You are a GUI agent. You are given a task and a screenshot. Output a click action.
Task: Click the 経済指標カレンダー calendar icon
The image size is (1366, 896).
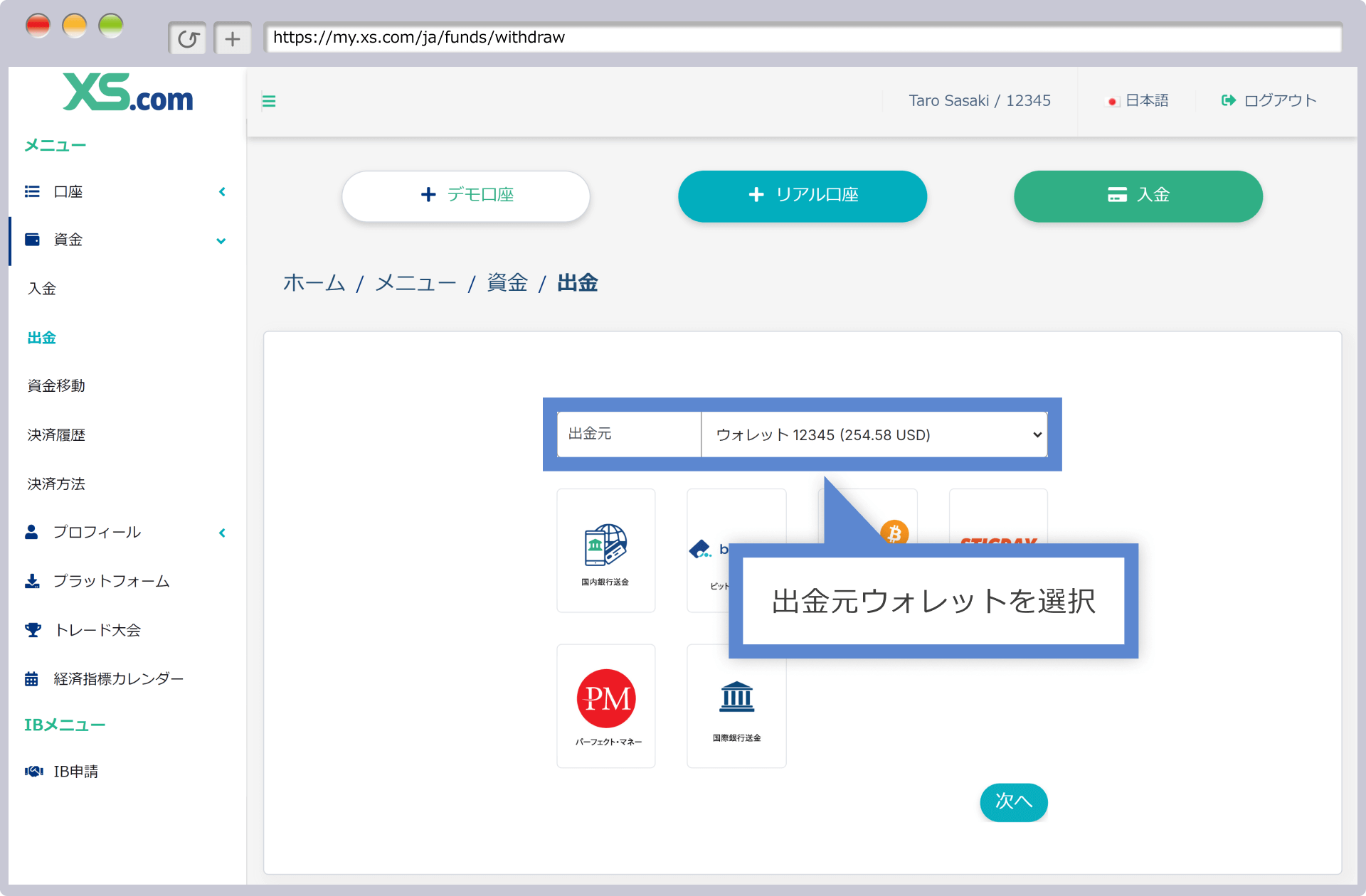tap(31, 679)
